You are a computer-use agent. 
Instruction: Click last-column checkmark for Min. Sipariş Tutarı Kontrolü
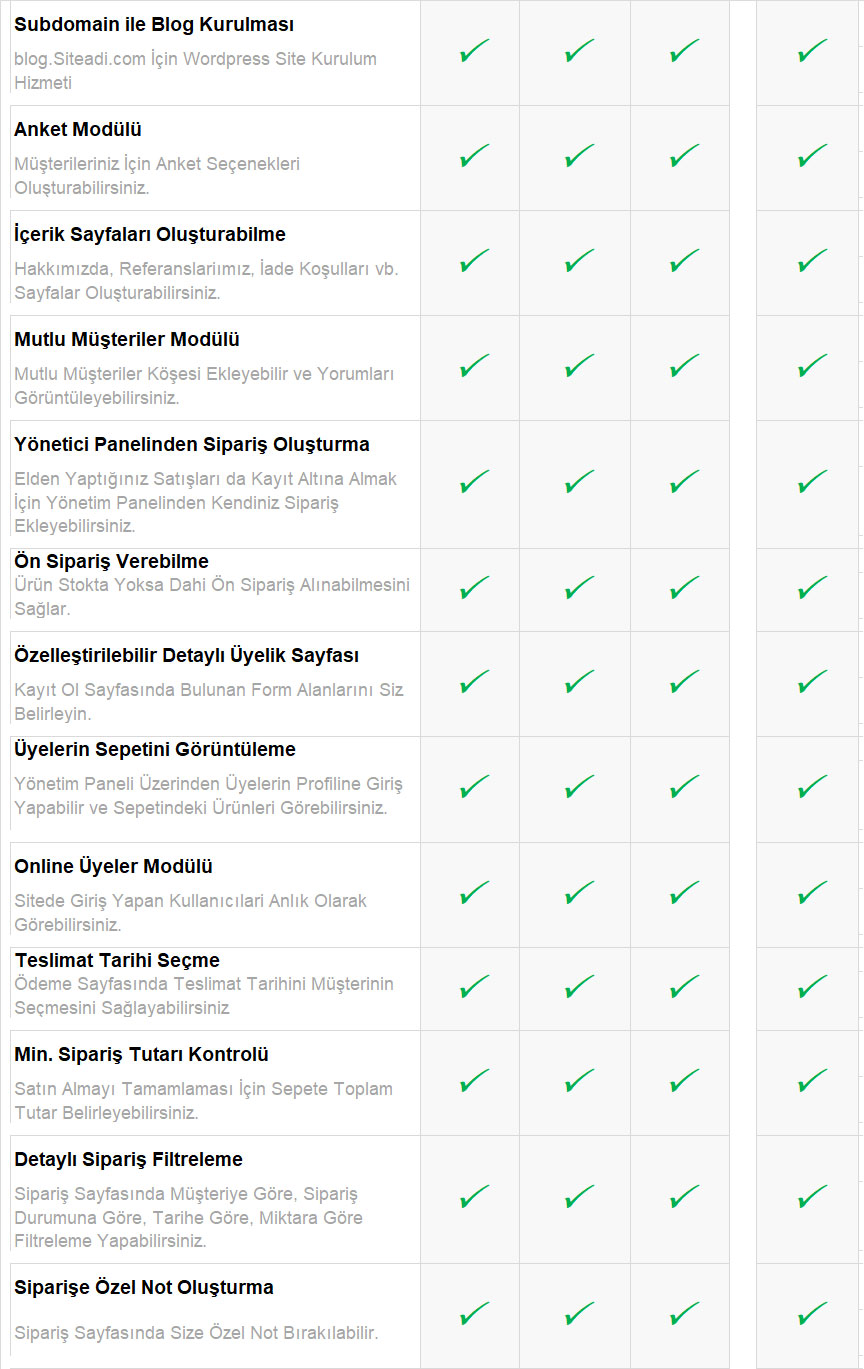(x=813, y=1082)
